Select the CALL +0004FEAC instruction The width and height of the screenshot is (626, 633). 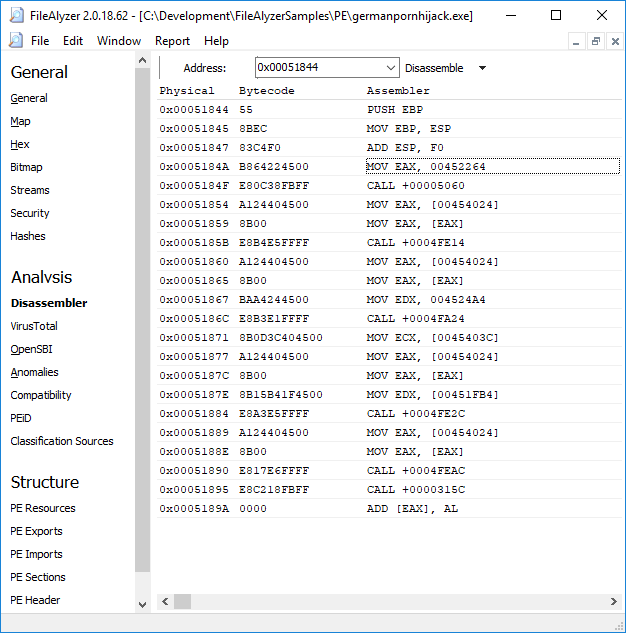pyautogui.click(x=416, y=471)
